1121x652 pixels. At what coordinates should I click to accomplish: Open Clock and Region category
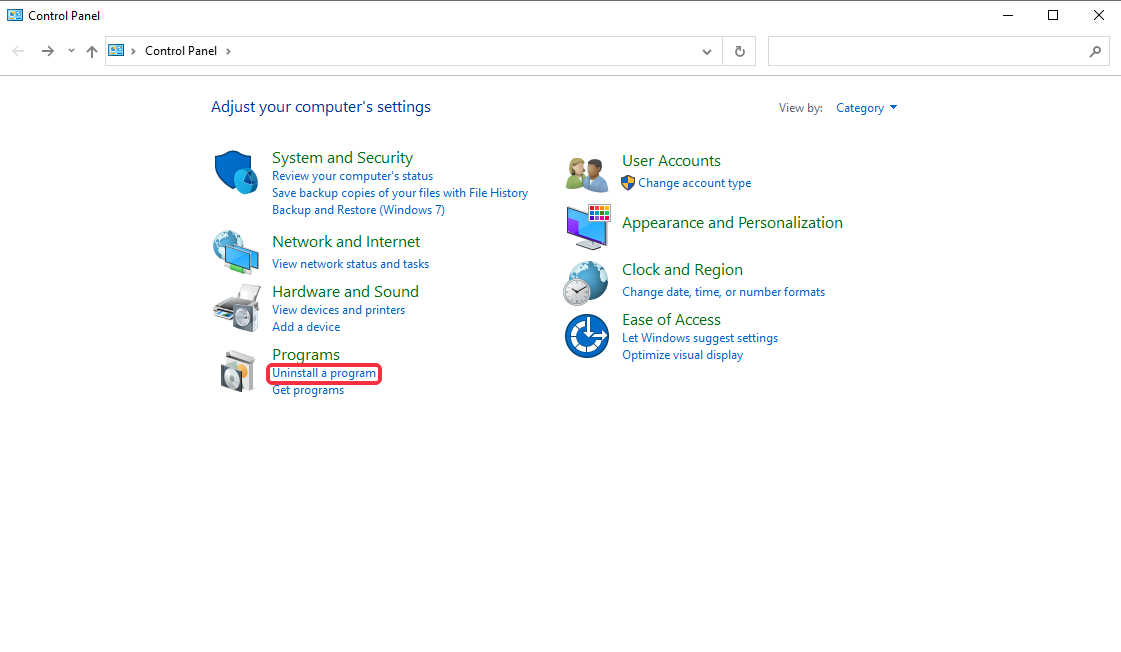tap(682, 270)
